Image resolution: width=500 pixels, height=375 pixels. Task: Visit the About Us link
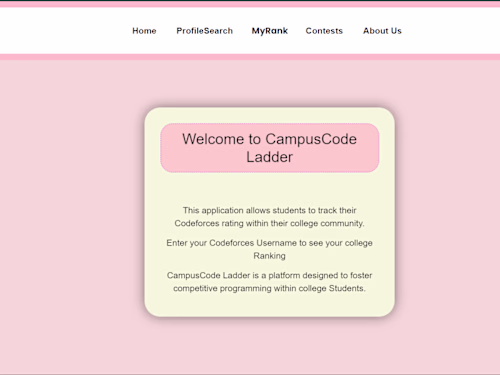(382, 31)
